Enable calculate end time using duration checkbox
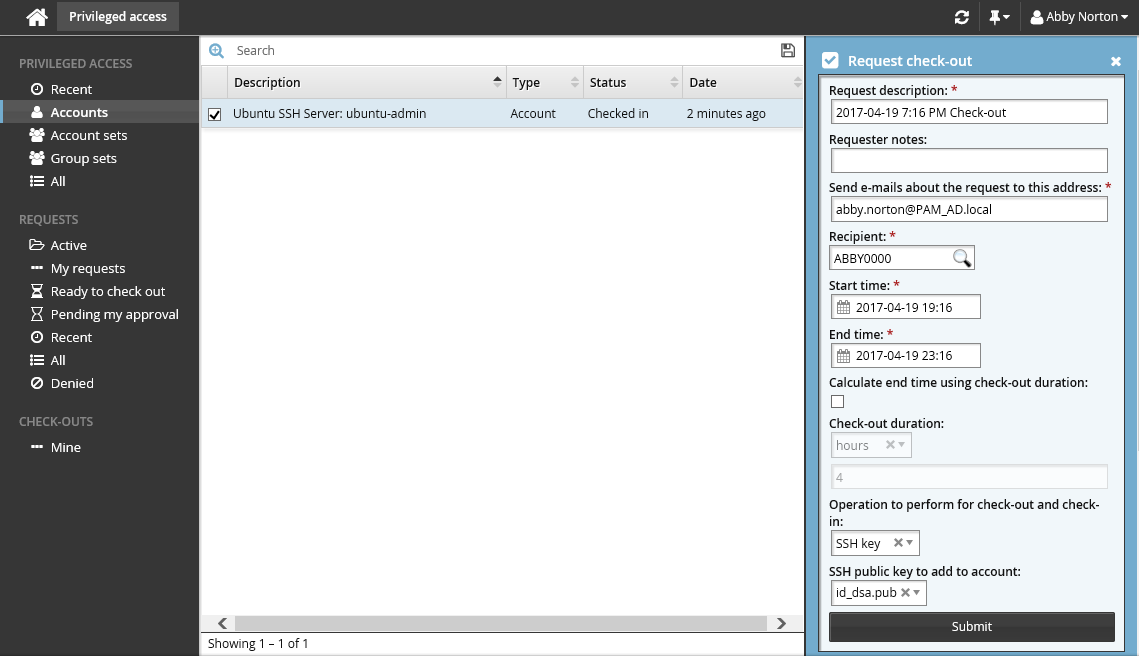 coord(838,401)
